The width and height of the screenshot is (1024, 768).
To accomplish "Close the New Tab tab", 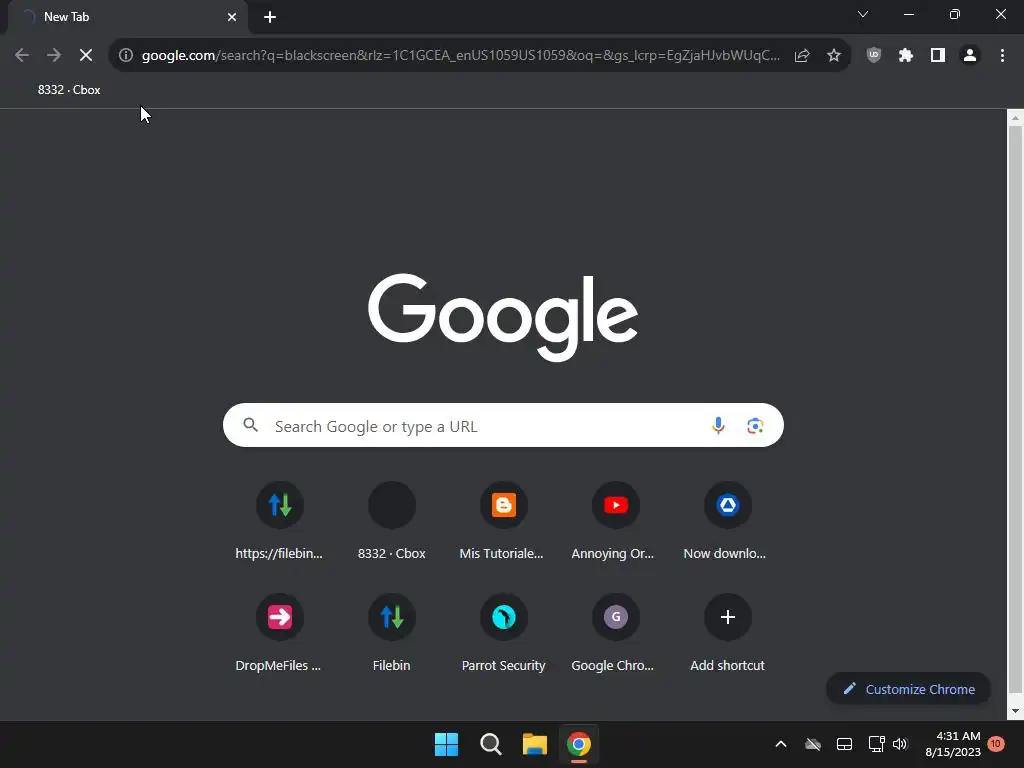I will coord(232,17).
